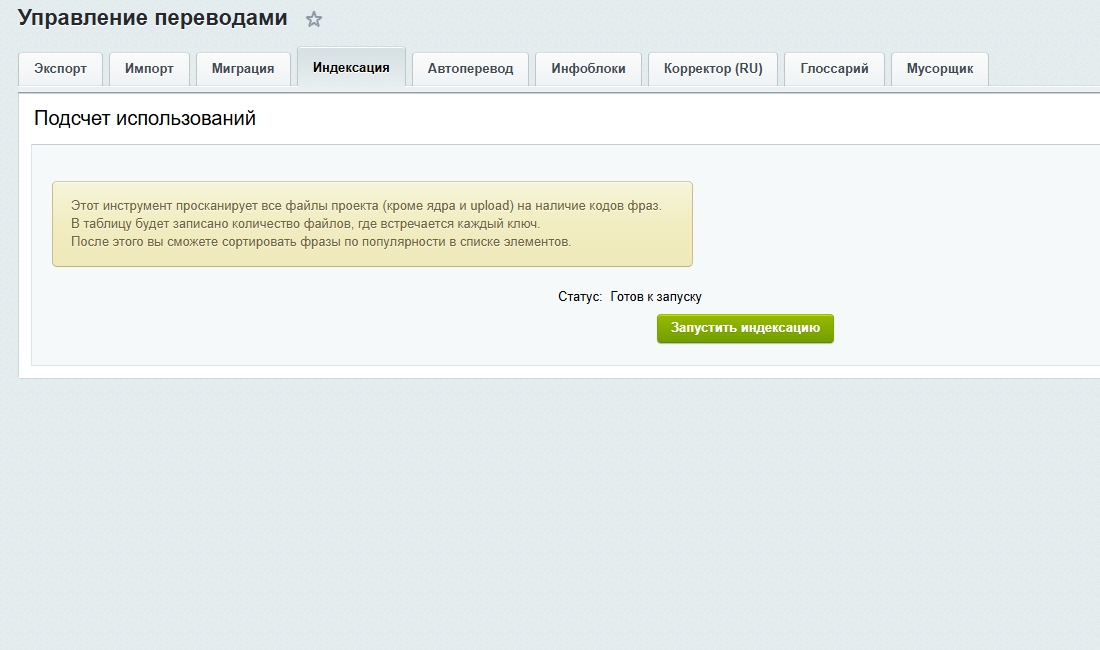Go to the Миграция tab

(243, 69)
